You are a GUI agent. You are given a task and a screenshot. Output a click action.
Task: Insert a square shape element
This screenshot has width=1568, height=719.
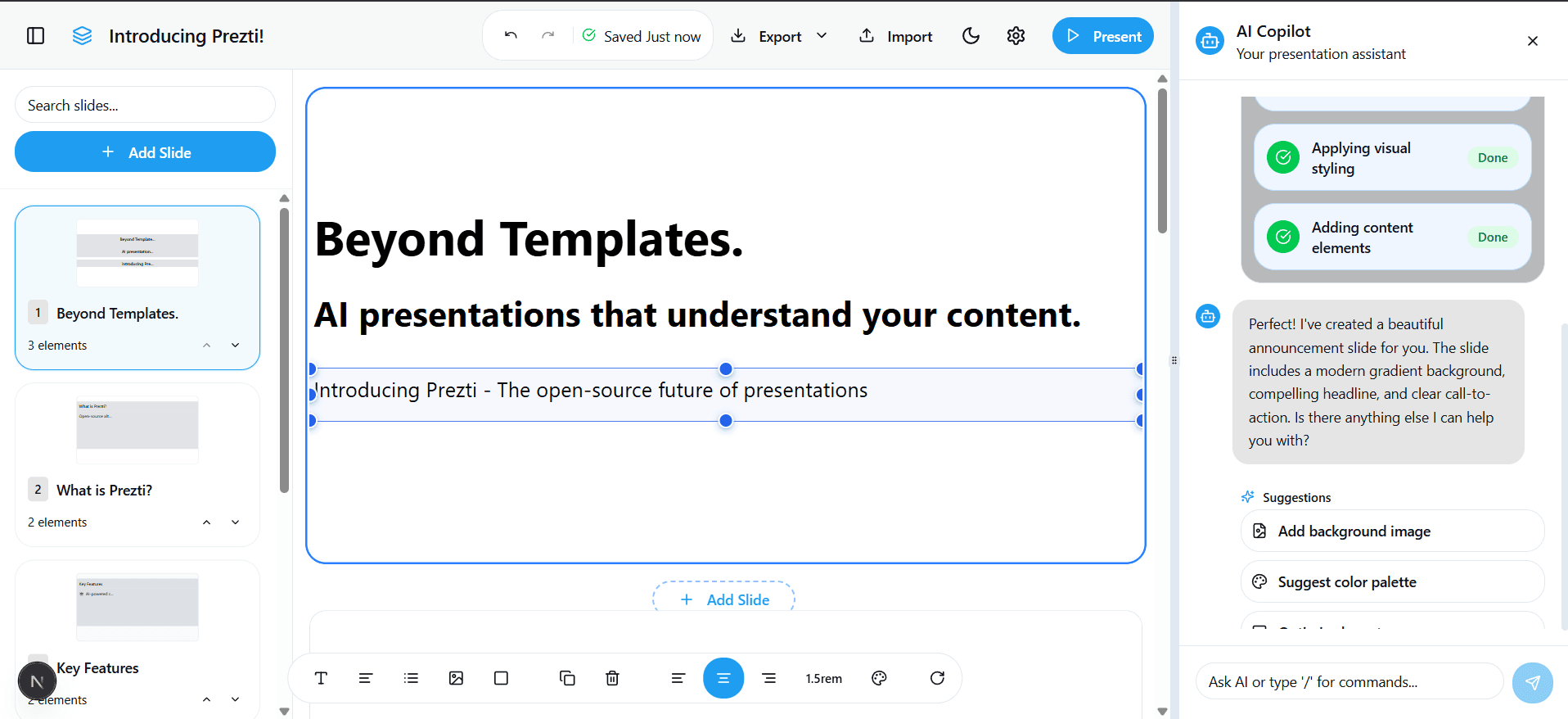pos(501,678)
